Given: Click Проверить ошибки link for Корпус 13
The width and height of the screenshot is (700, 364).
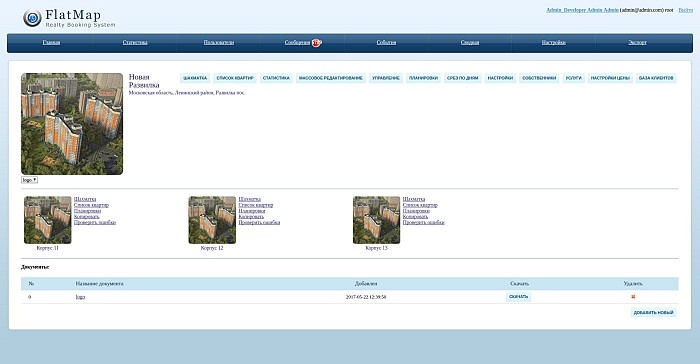Looking at the screenshot, I should click(424, 222).
